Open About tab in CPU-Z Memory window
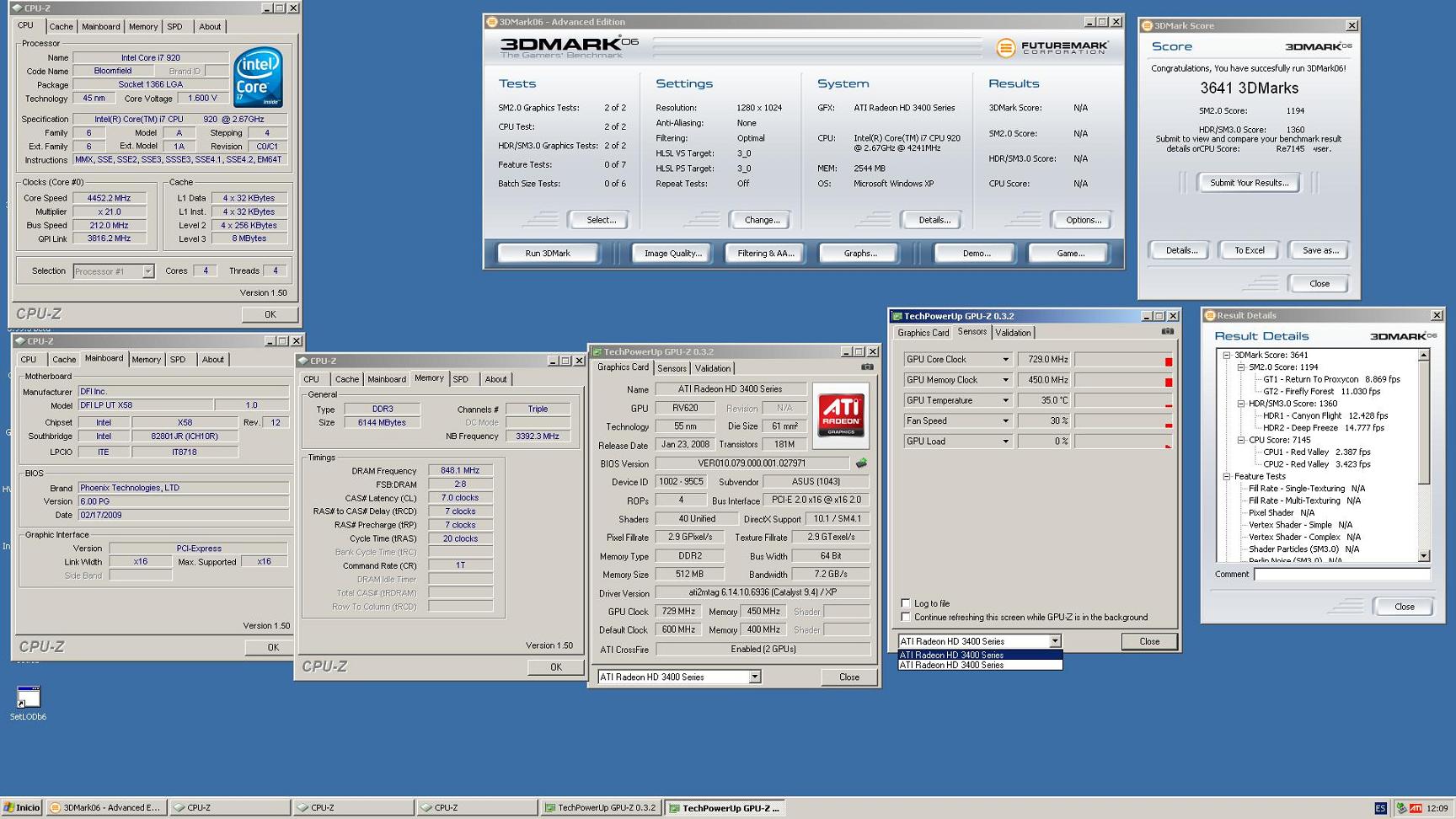This screenshot has width=1456, height=819. (x=495, y=379)
